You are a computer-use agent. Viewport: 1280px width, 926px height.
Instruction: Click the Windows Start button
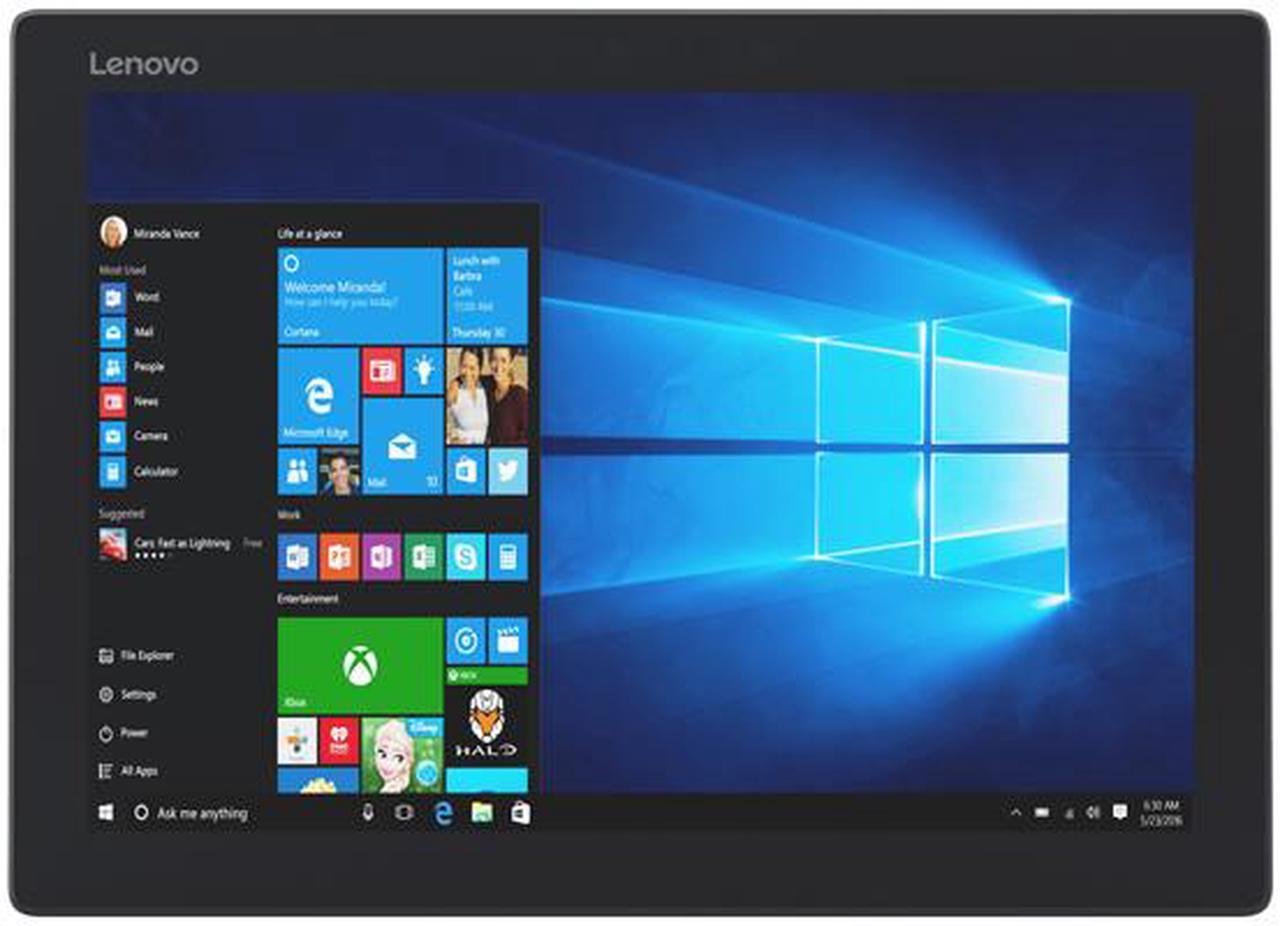tap(106, 814)
